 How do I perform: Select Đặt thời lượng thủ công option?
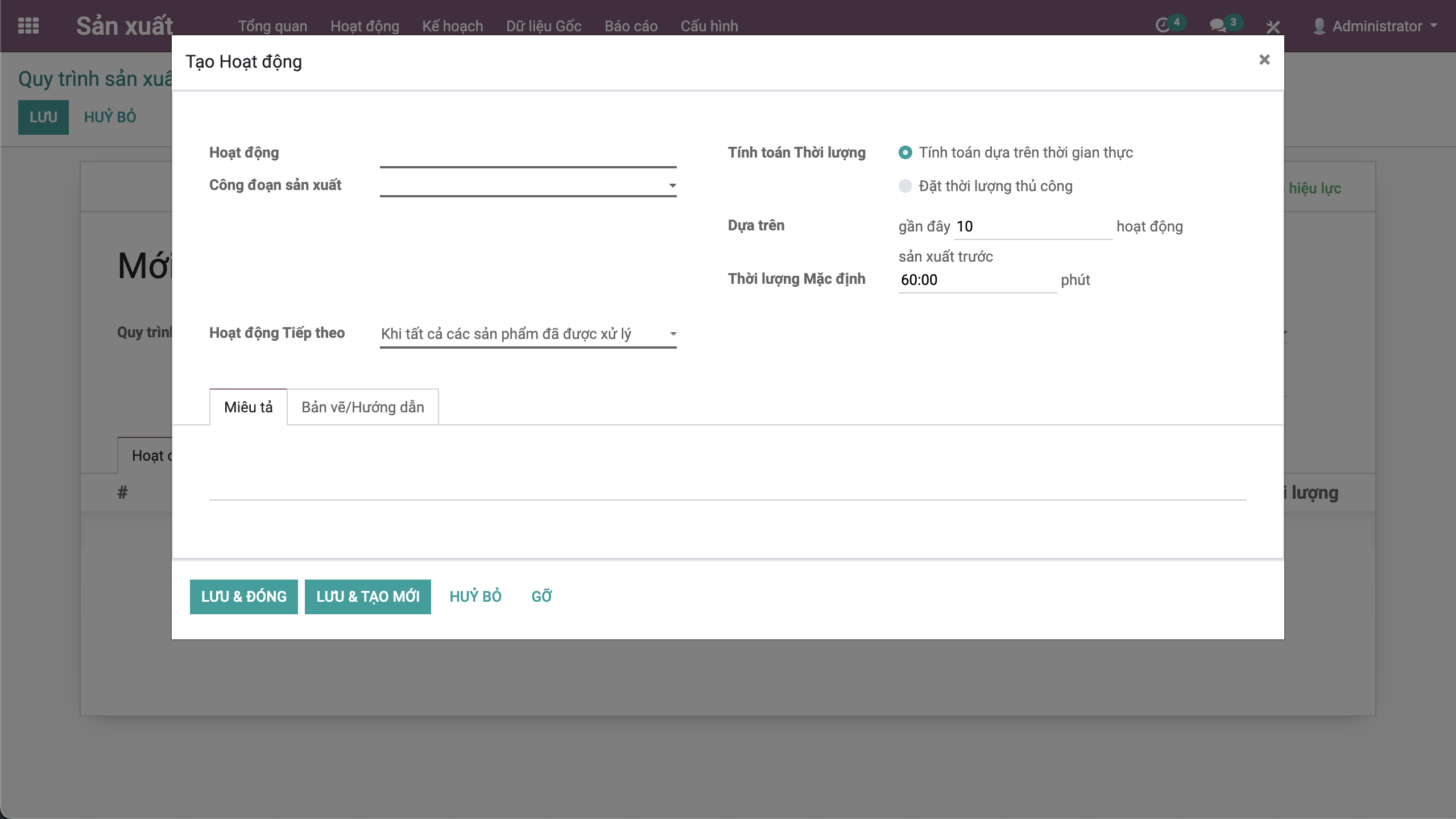(905, 186)
